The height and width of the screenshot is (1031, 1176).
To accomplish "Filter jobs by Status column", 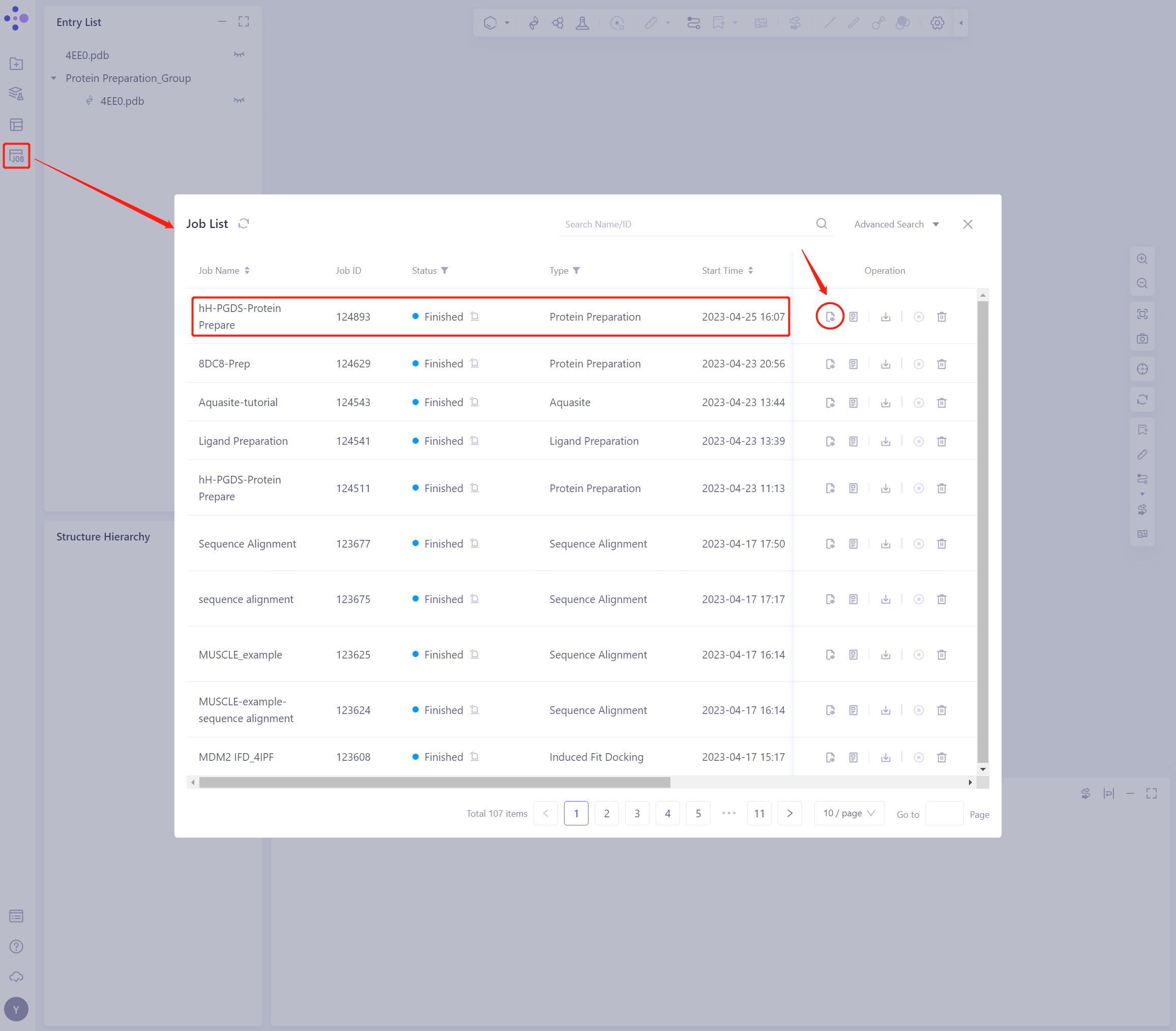I will pos(445,270).
